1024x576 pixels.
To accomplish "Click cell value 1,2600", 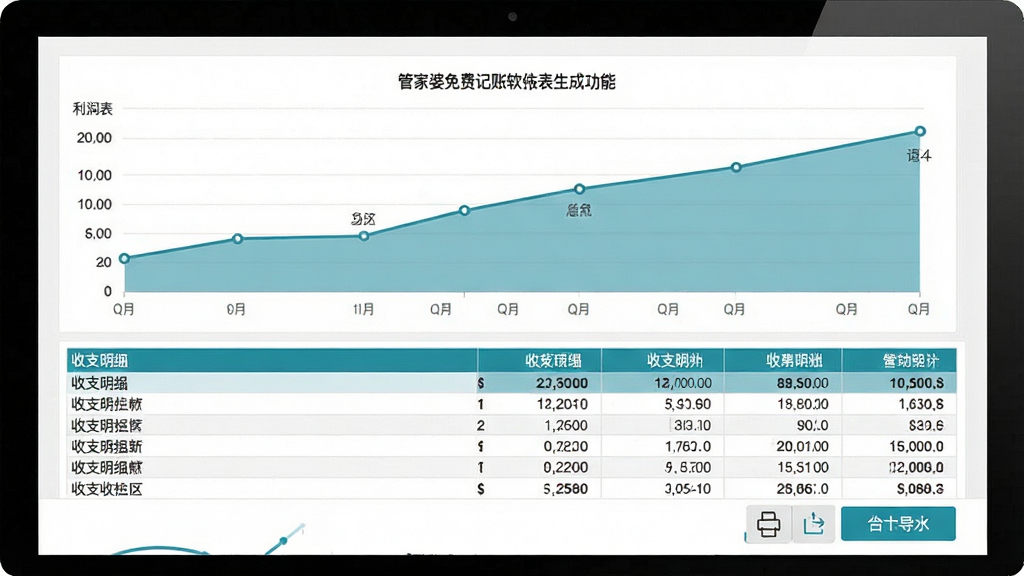I will 566,426.
